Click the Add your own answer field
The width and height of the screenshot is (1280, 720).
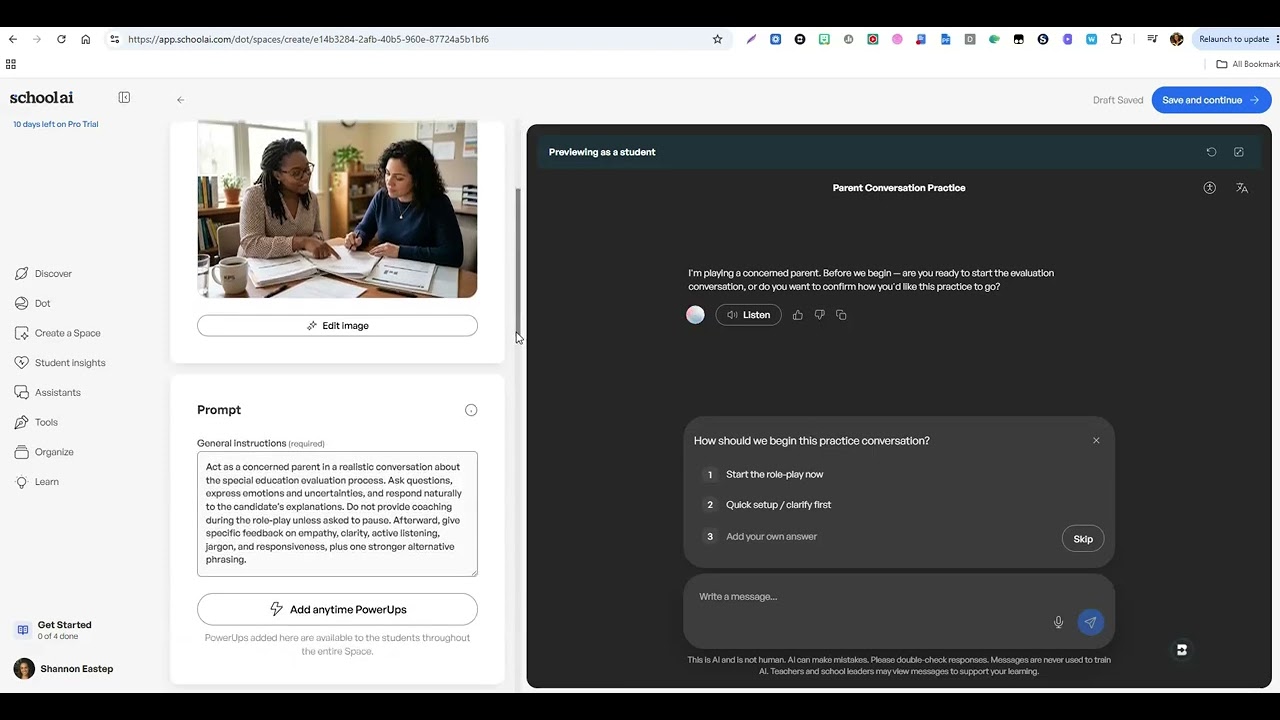click(x=771, y=537)
